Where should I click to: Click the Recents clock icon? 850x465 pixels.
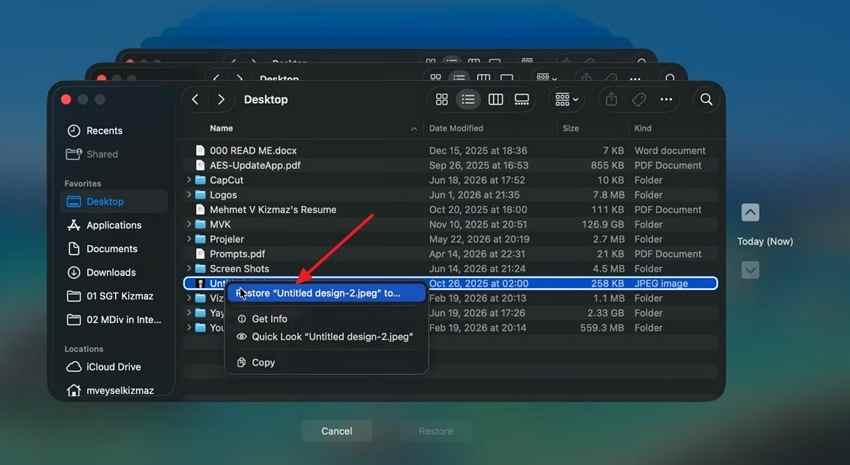pyautogui.click(x=74, y=131)
